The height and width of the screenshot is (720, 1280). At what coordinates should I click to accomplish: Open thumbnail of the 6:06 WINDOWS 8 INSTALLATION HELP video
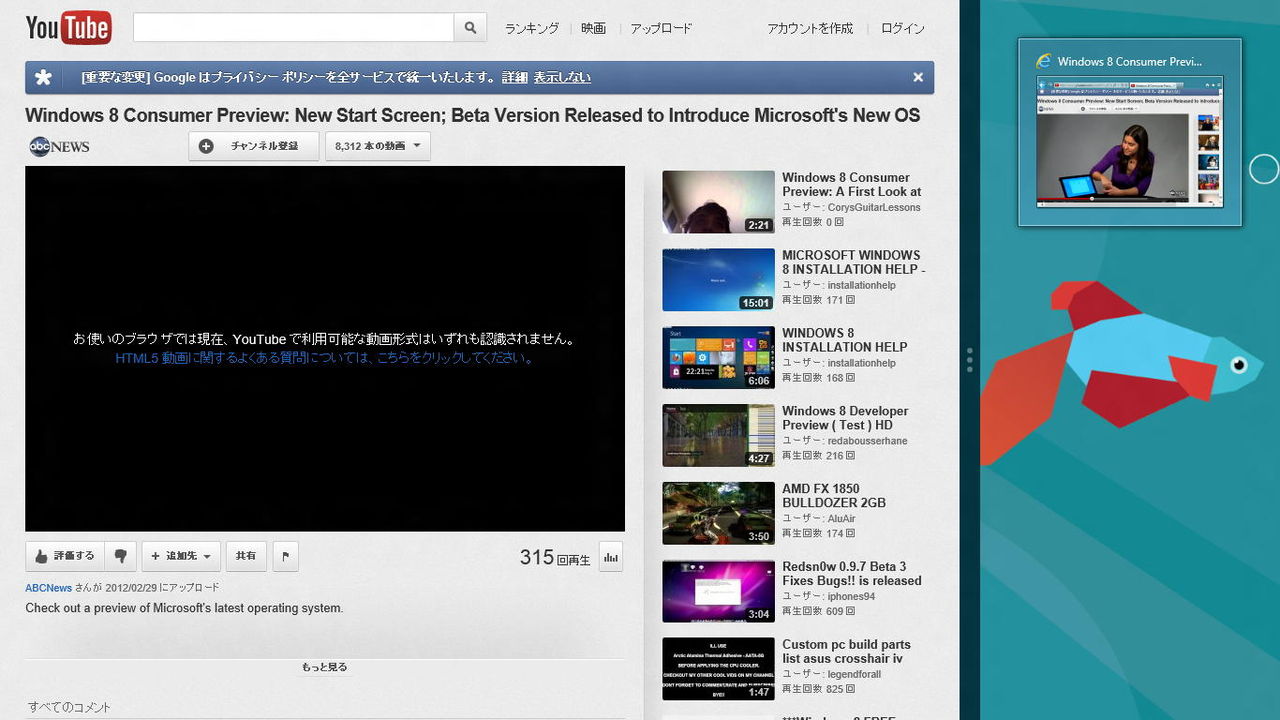718,358
